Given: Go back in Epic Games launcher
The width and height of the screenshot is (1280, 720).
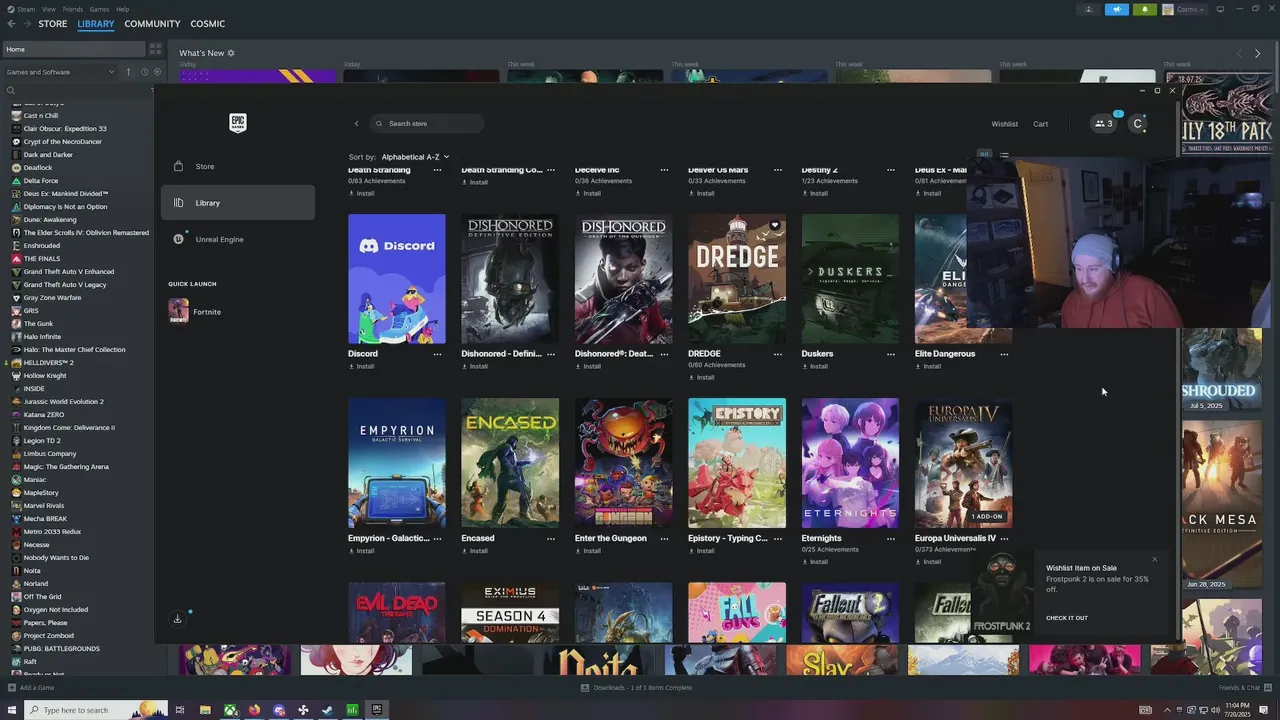Looking at the screenshot, I should click(x=356, y=124).
